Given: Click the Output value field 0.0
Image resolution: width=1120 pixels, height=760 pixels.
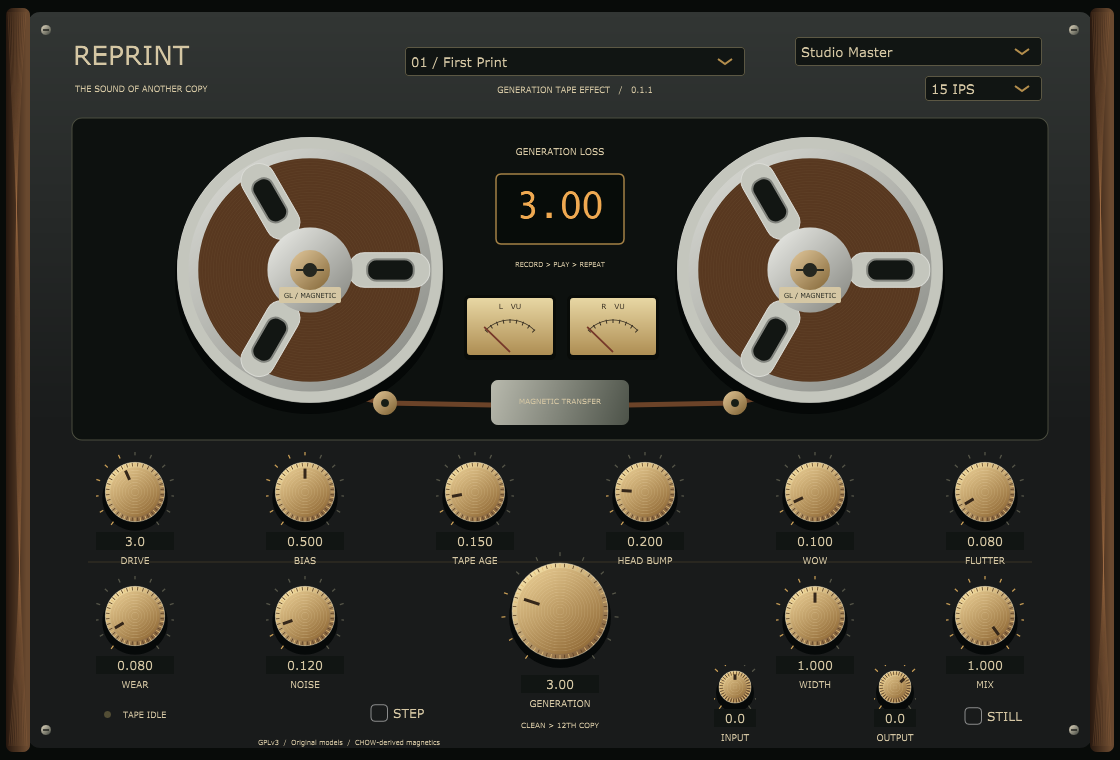Looking at the screenshot, I should [x=895, y=719].
